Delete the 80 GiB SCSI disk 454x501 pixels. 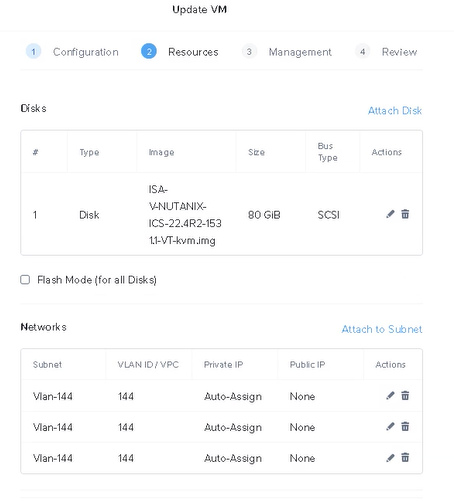[x=405, y=214]
